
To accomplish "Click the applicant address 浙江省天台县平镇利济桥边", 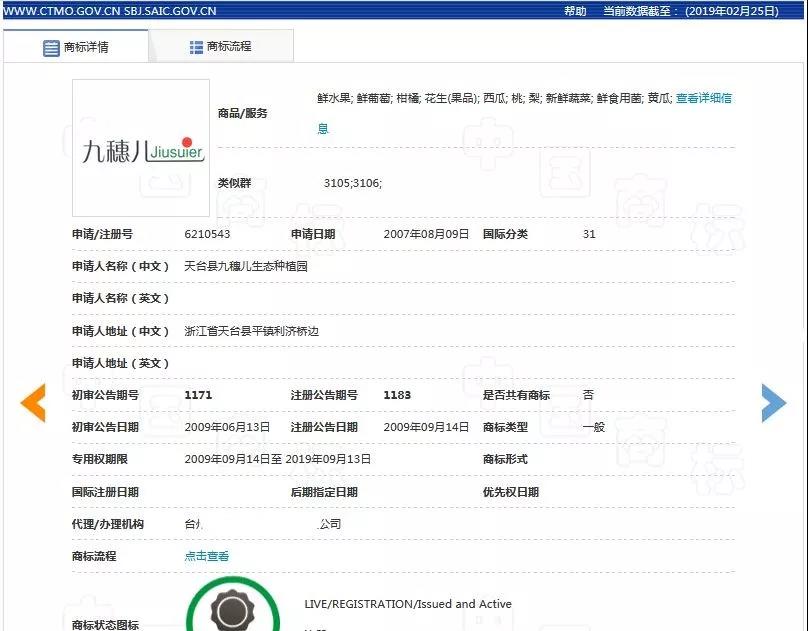I will pos(251,331).
